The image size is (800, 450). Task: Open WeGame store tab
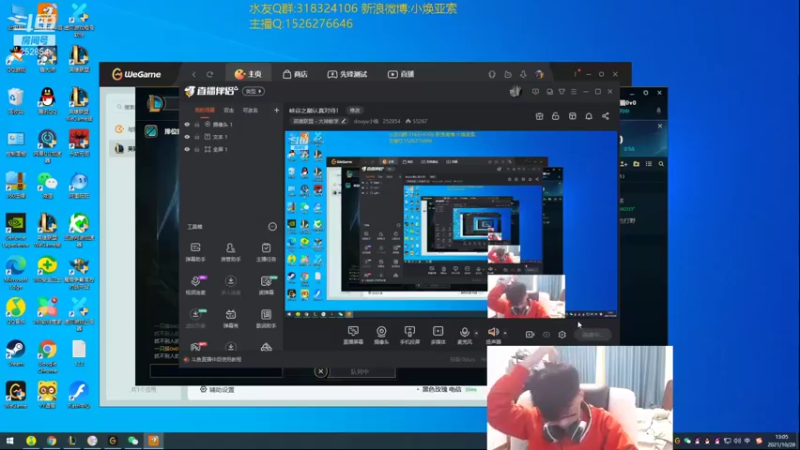(295, 74)
